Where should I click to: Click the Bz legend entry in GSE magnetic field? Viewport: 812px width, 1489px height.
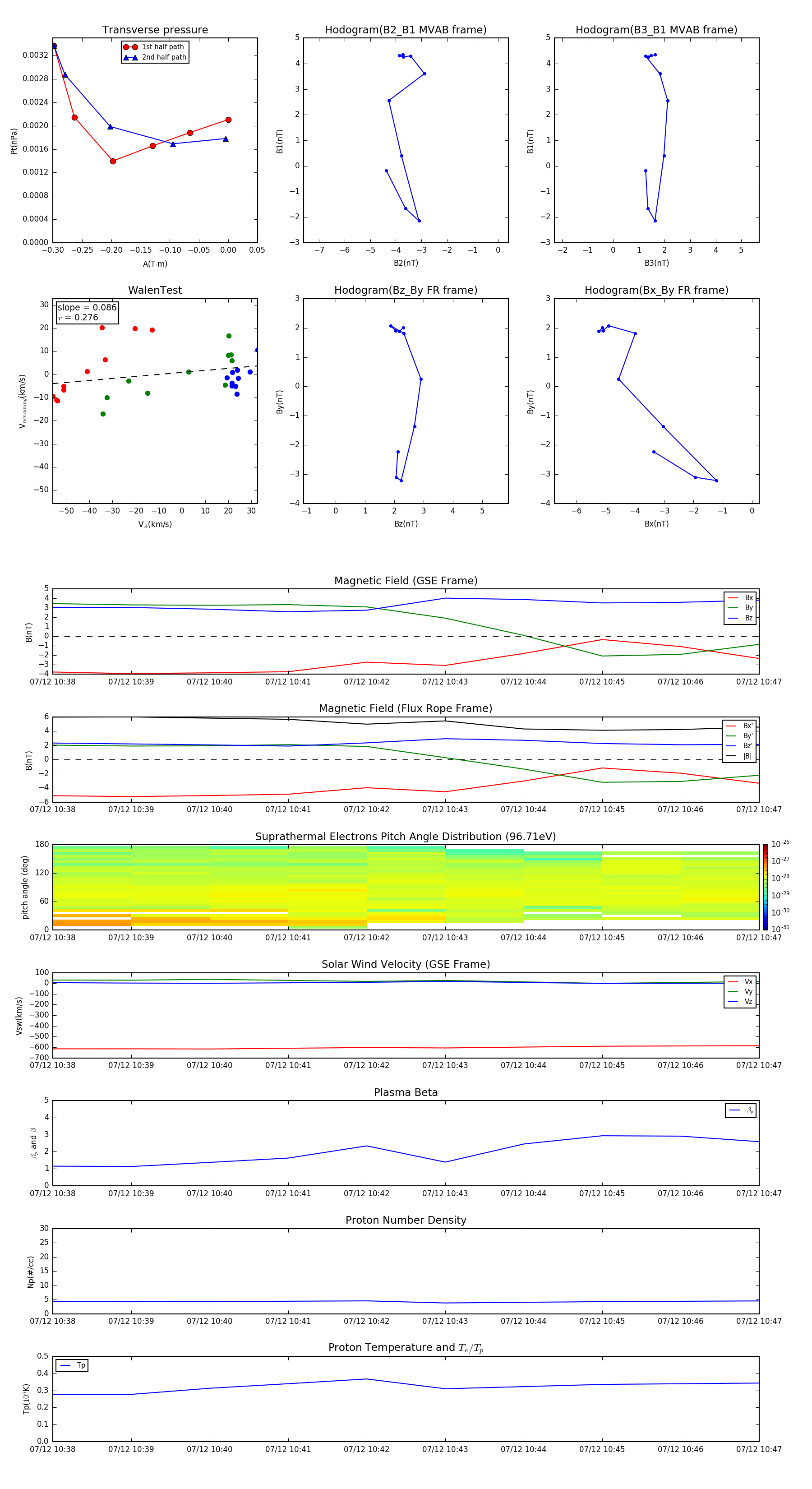click(740, 618)
